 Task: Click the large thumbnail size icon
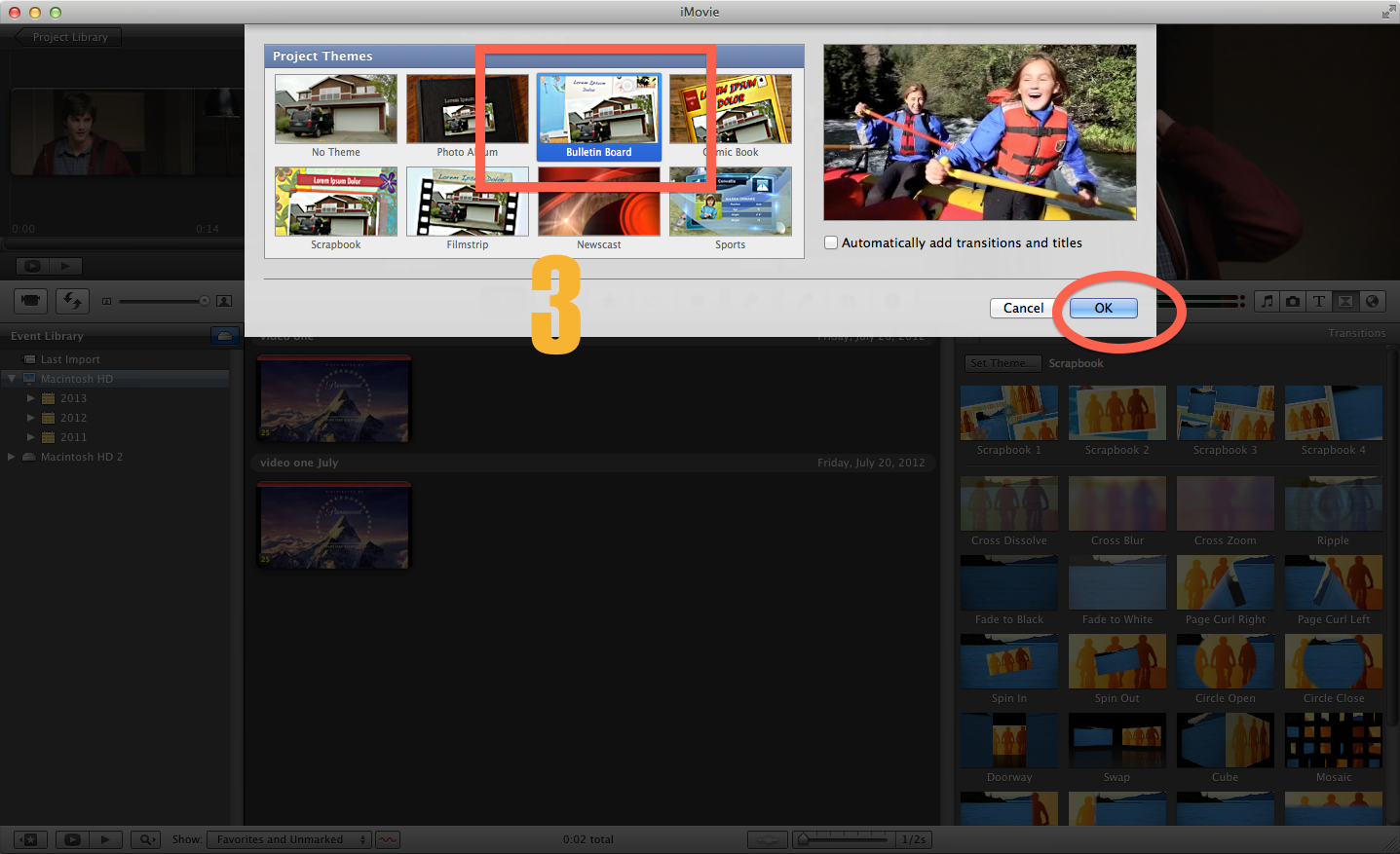coord(224,301)
